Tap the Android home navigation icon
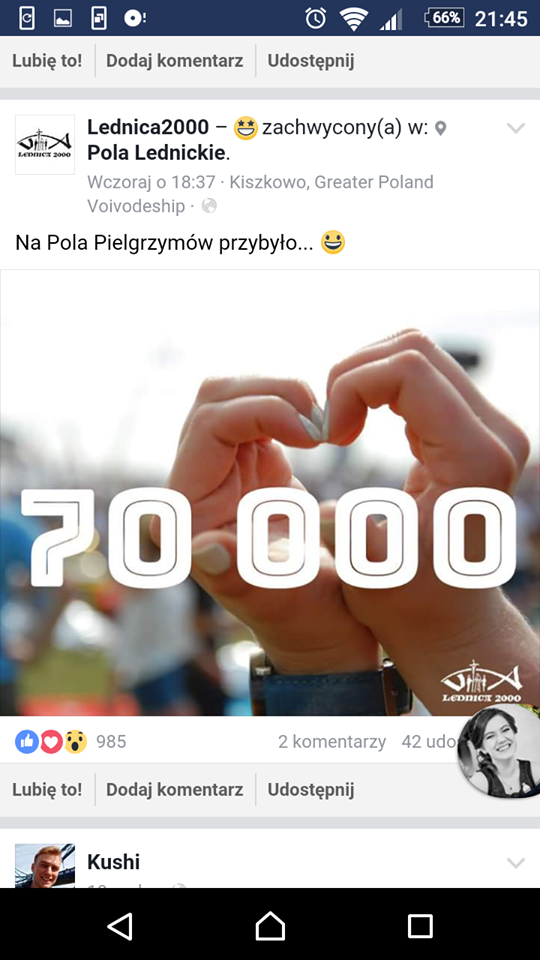 click(270, 925)
